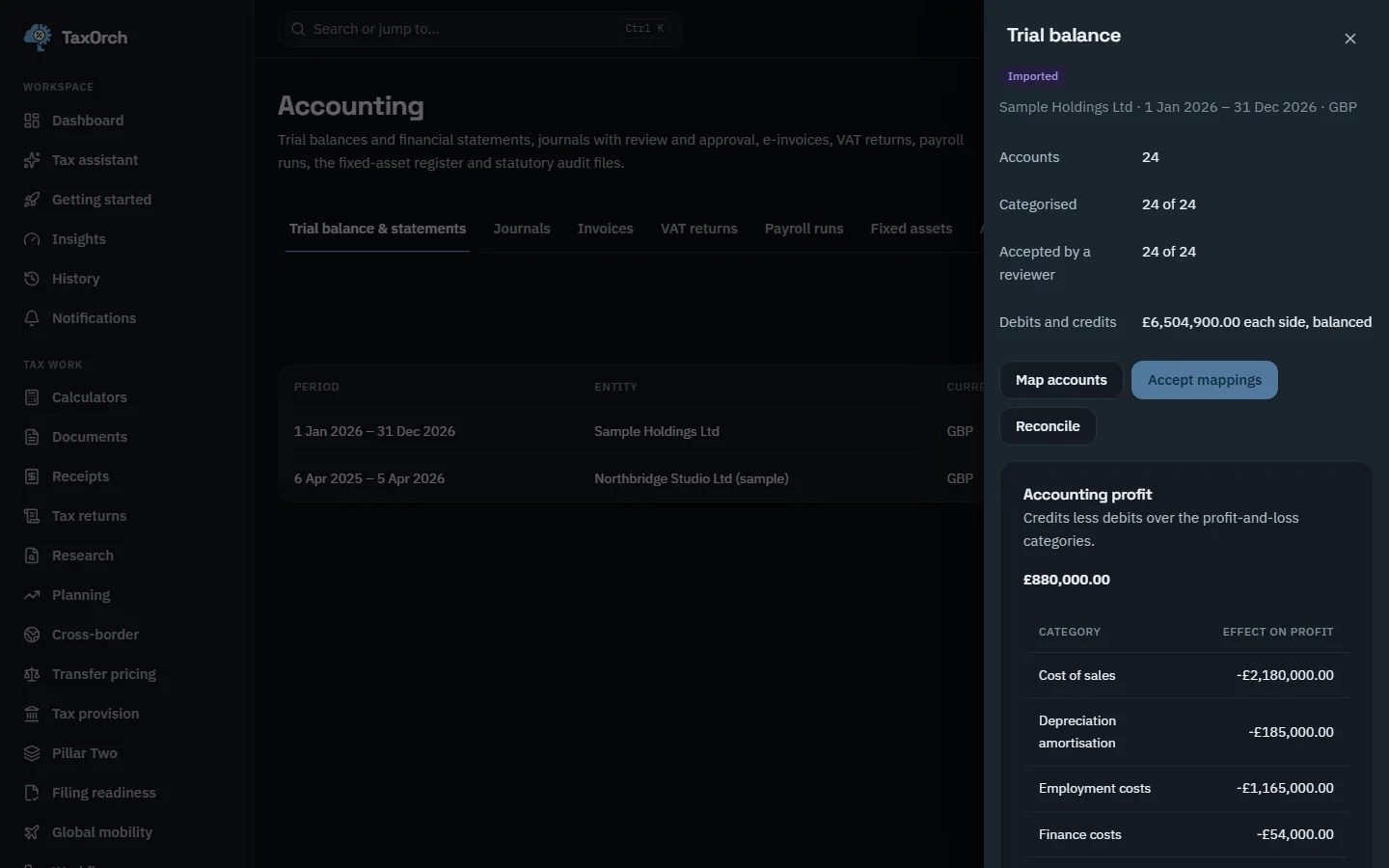This screenshot has width=1389, height=868.
Task: Click the -£185,000.00 amount
Action: tap(1291, 732)
